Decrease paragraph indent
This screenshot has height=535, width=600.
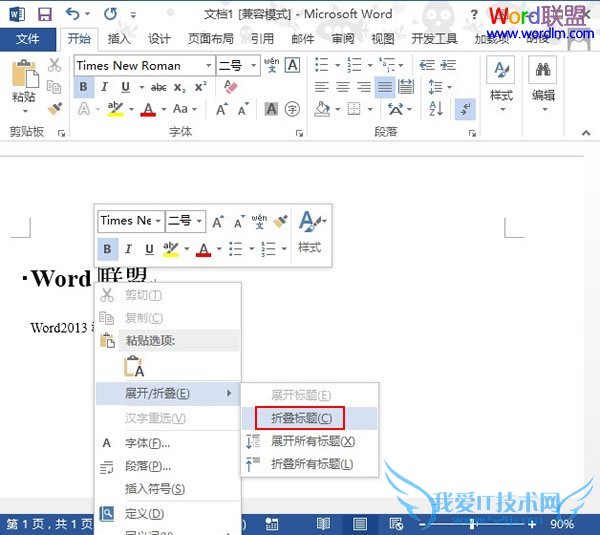pos(427,65)
